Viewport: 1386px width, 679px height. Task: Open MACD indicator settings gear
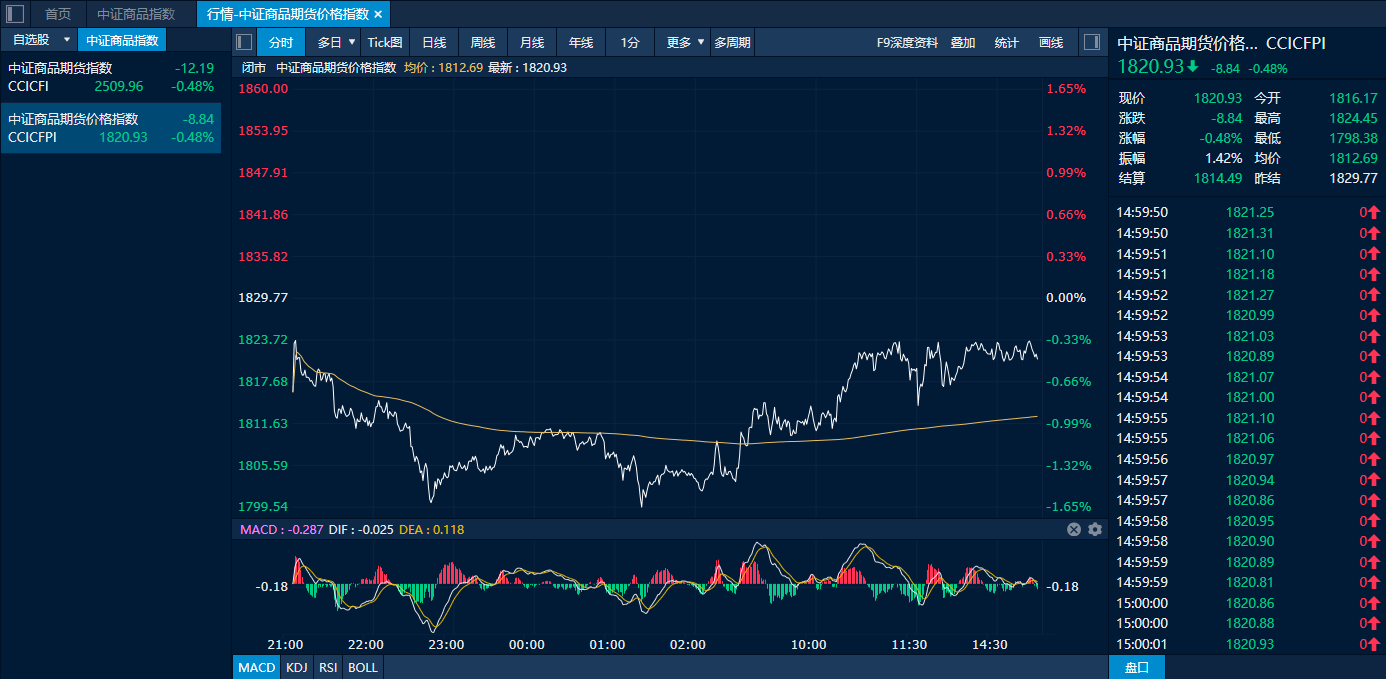coord(1095,529)
